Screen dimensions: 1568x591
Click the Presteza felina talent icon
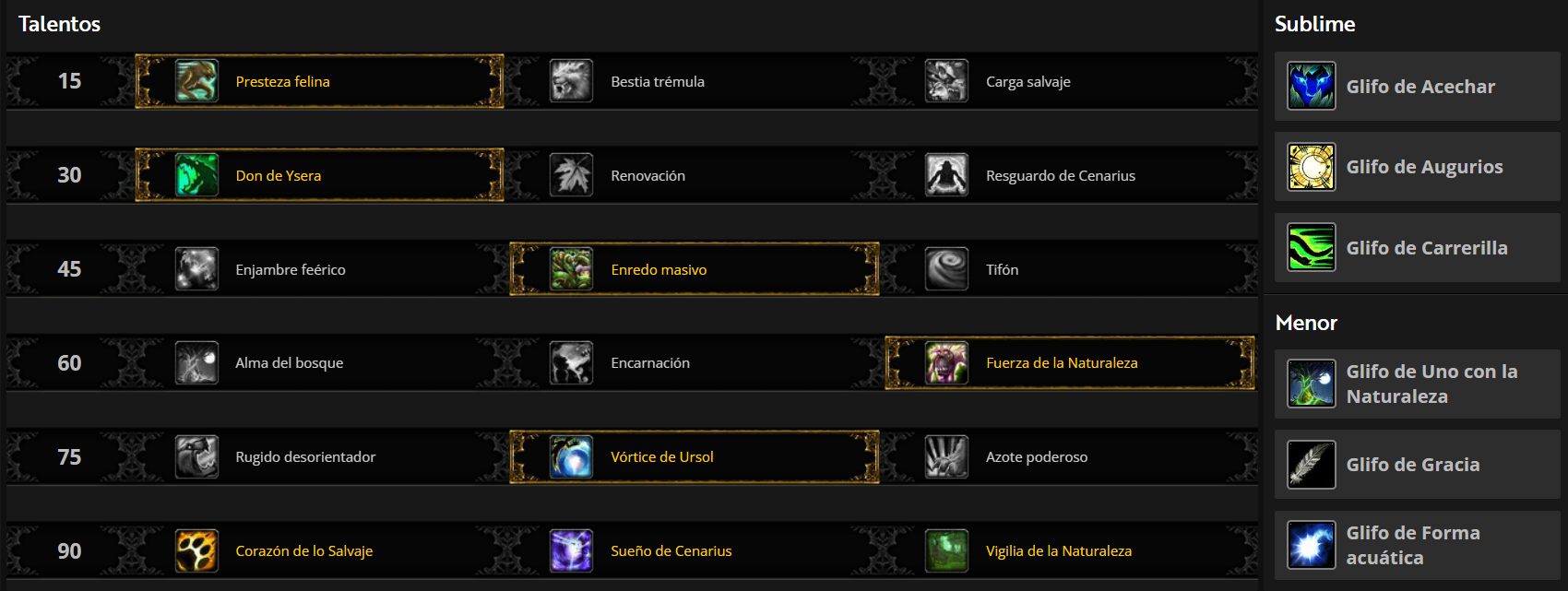pyautogui.click(x=196, y=81)
